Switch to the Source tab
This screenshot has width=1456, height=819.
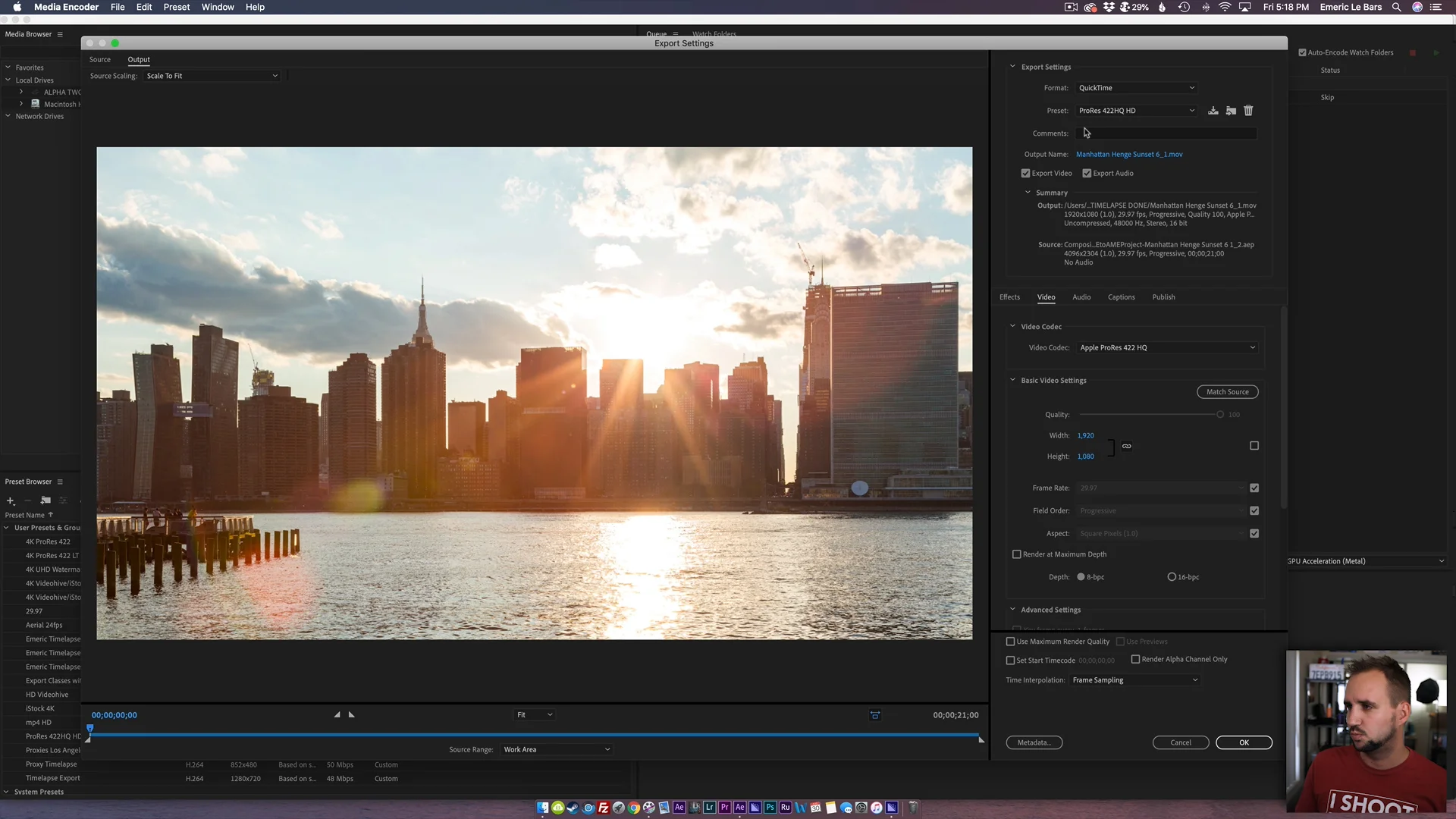click(x=100, y=60)
